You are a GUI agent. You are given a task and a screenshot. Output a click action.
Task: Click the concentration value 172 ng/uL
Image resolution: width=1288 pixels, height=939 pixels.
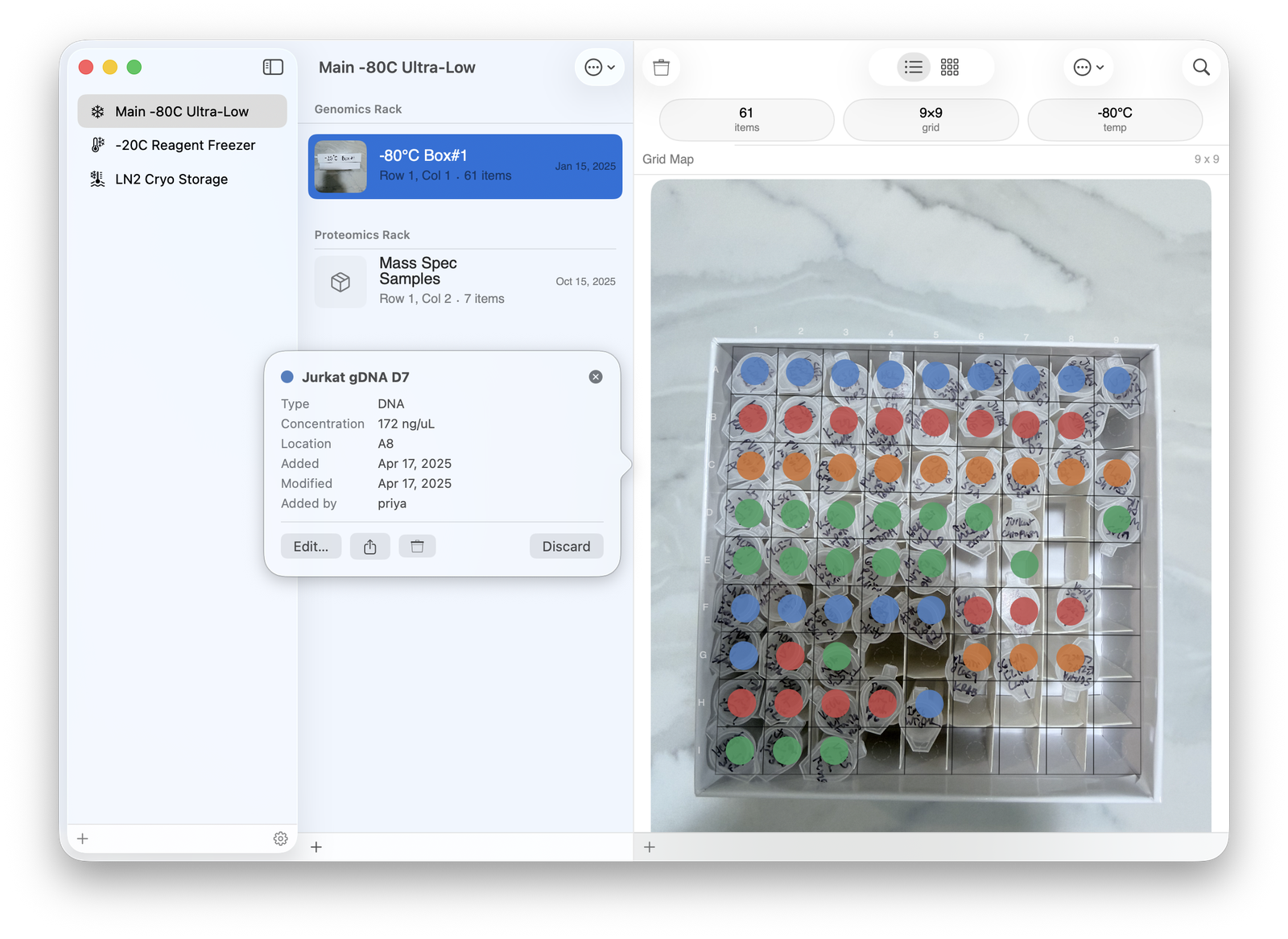coord(407,424)
